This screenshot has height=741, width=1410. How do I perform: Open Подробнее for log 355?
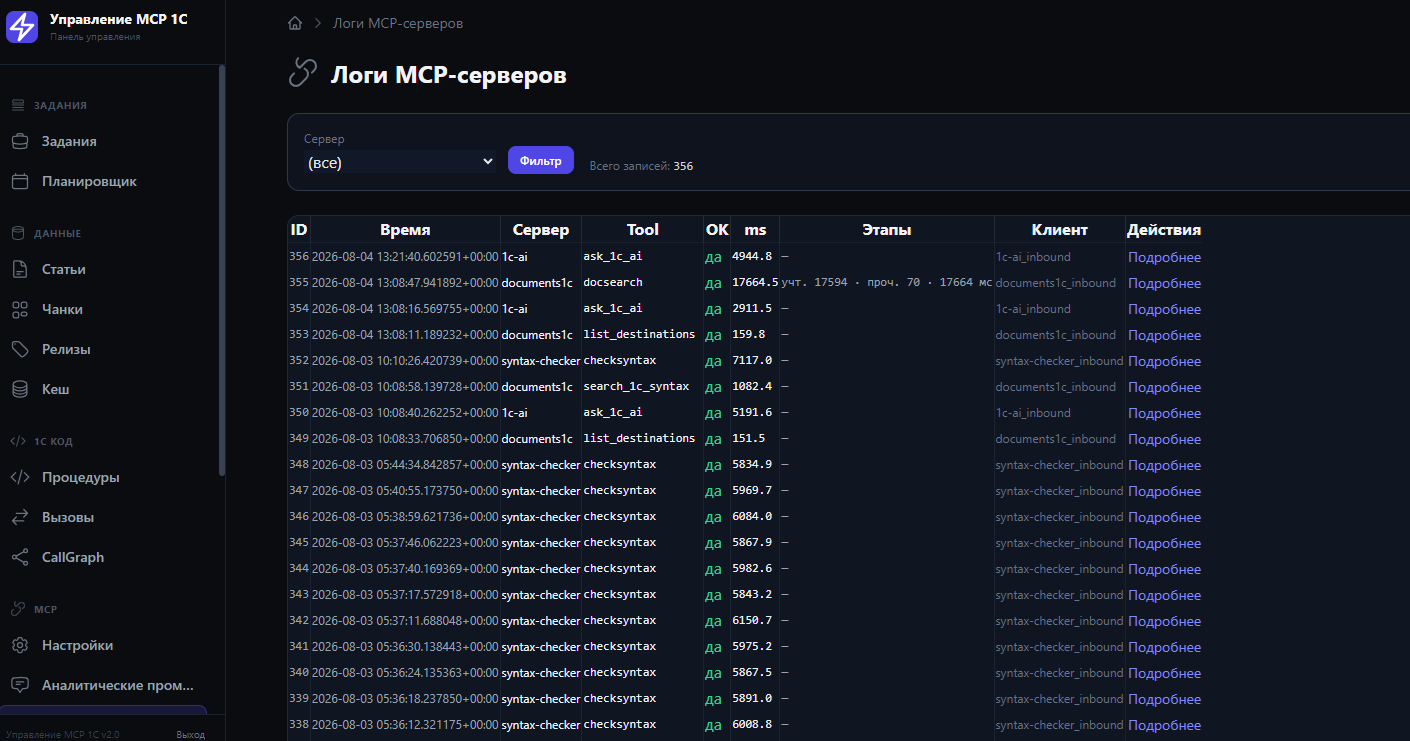(1165, 283)
